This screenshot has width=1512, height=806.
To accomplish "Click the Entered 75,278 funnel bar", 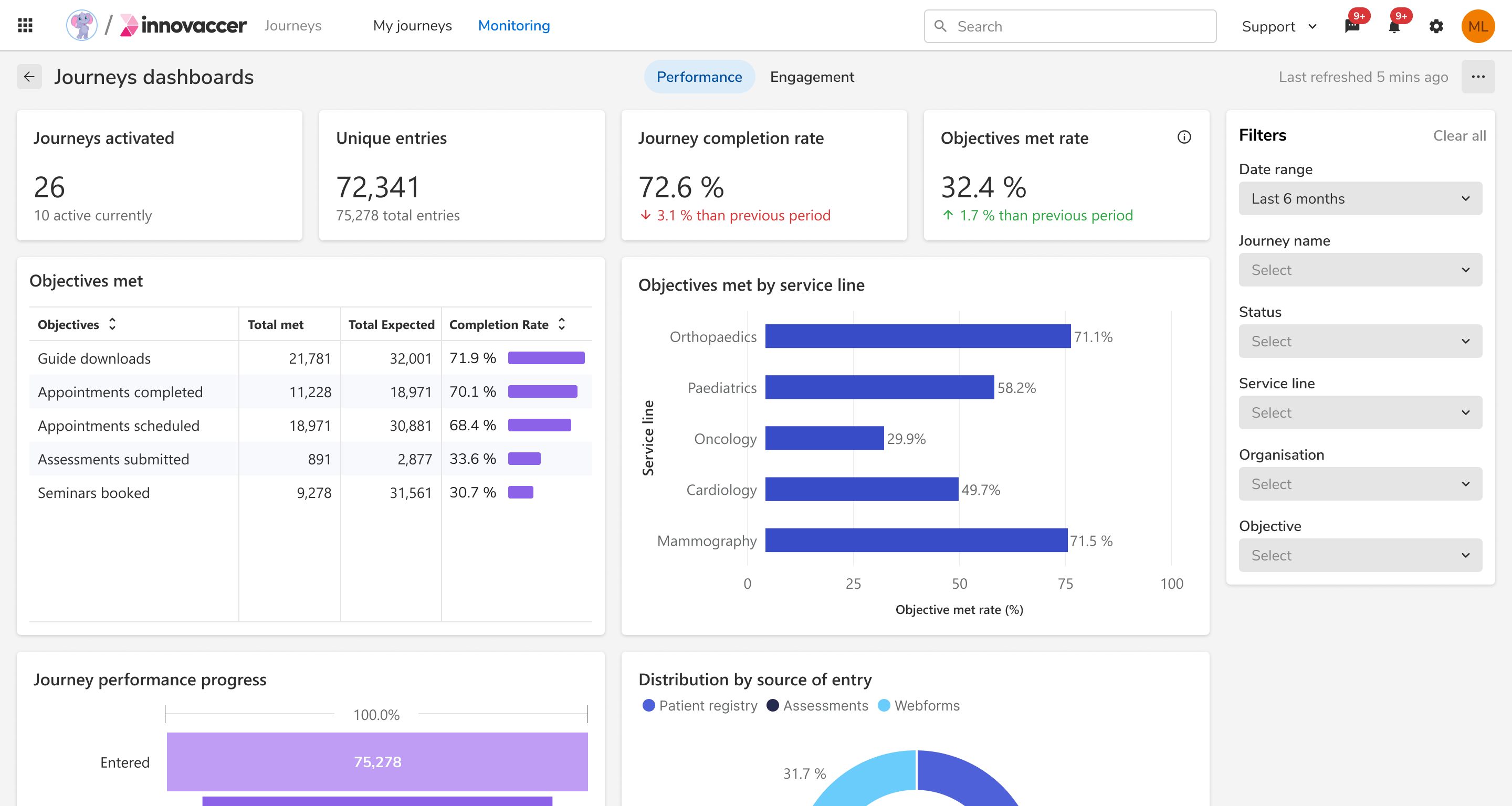I will tap(377, 761).
